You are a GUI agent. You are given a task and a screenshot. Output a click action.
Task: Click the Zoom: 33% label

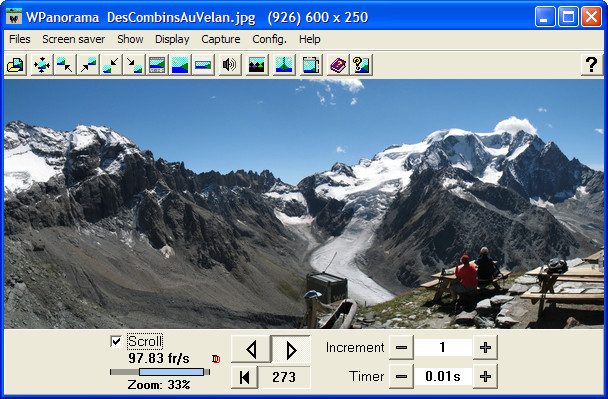(159, 385)
